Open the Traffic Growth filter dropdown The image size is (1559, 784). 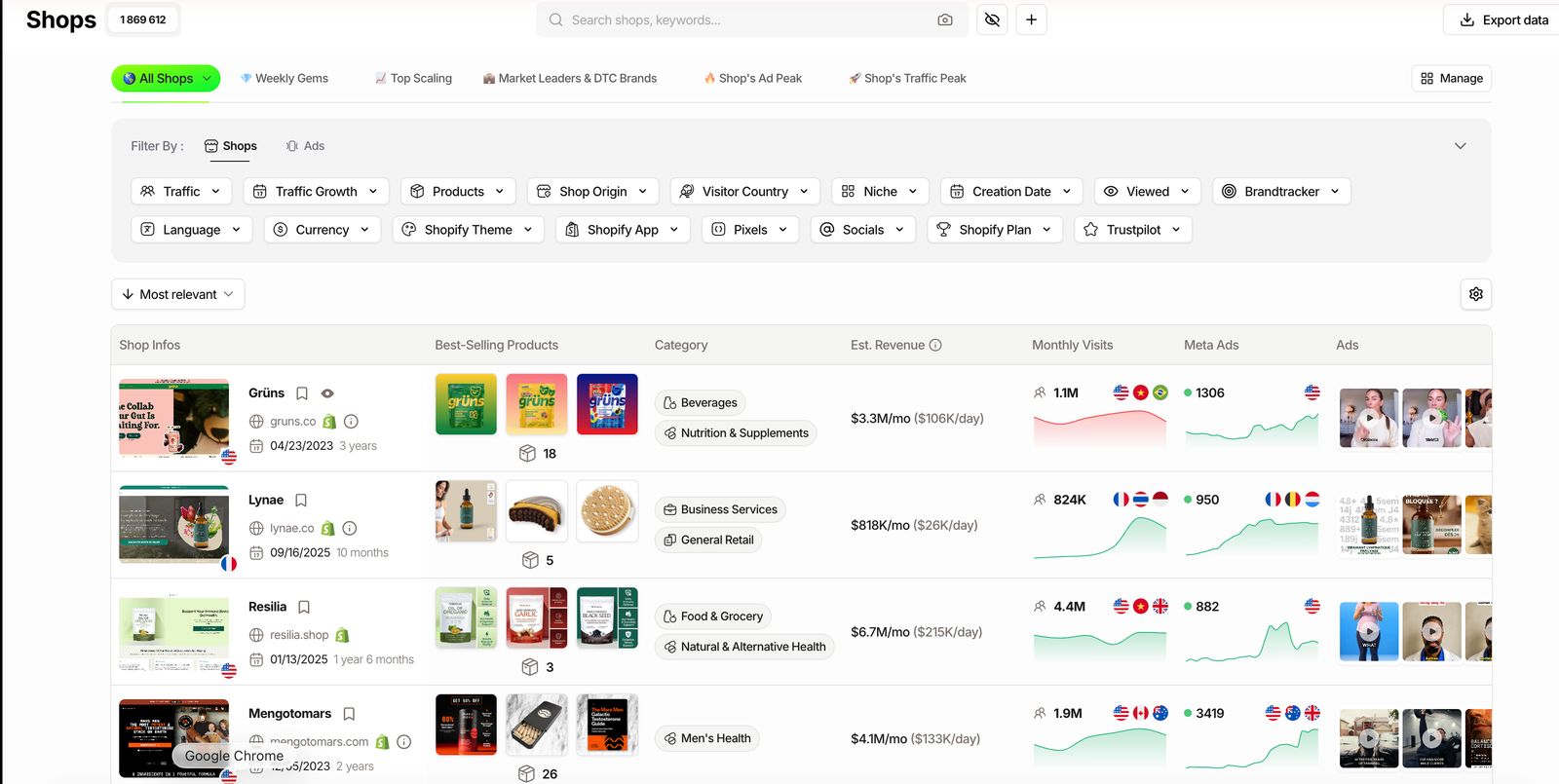click(316, 191)
